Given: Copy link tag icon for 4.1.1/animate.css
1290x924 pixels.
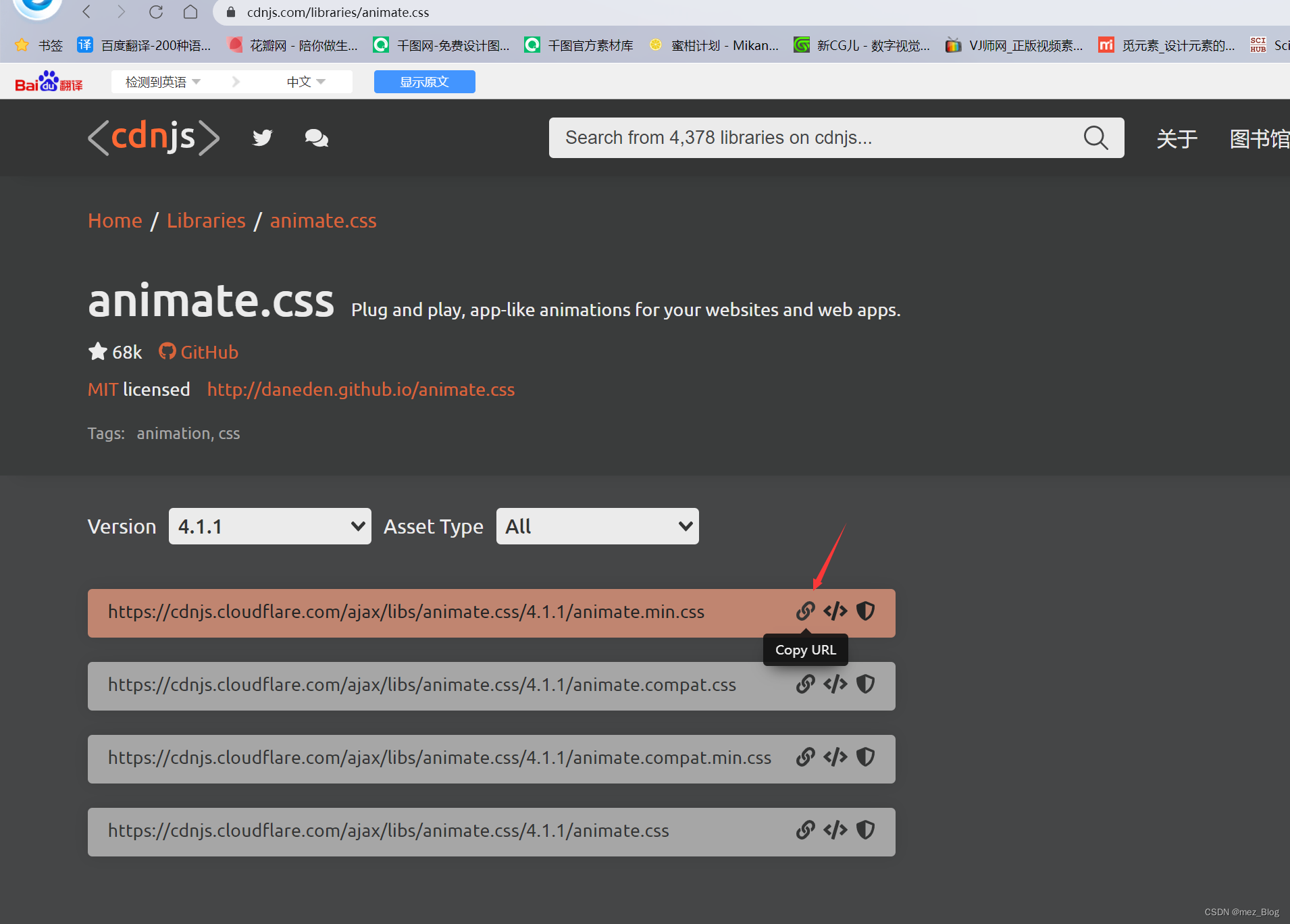Looking at the screenshot, I should point(835,830).
